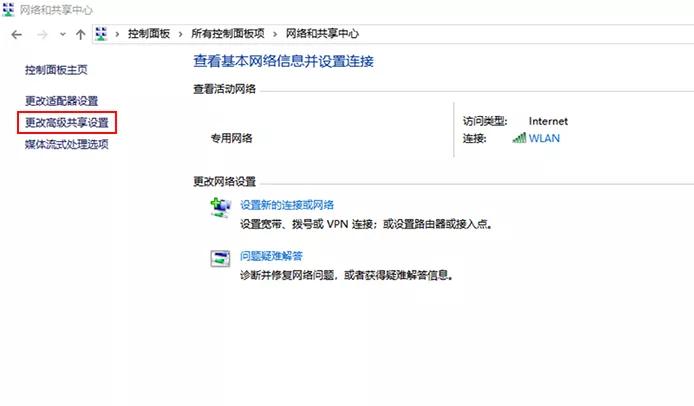The height and width of the screenshot is (406, 694).
Task: Expand chevron before 控制面板 in breadcrumb
Action: (117, 34)
